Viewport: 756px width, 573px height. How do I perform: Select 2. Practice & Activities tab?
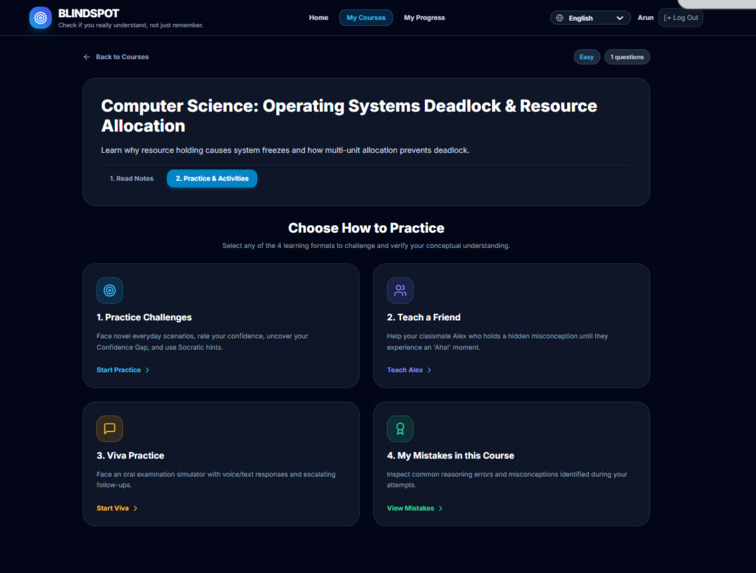[x=212, y=178]
